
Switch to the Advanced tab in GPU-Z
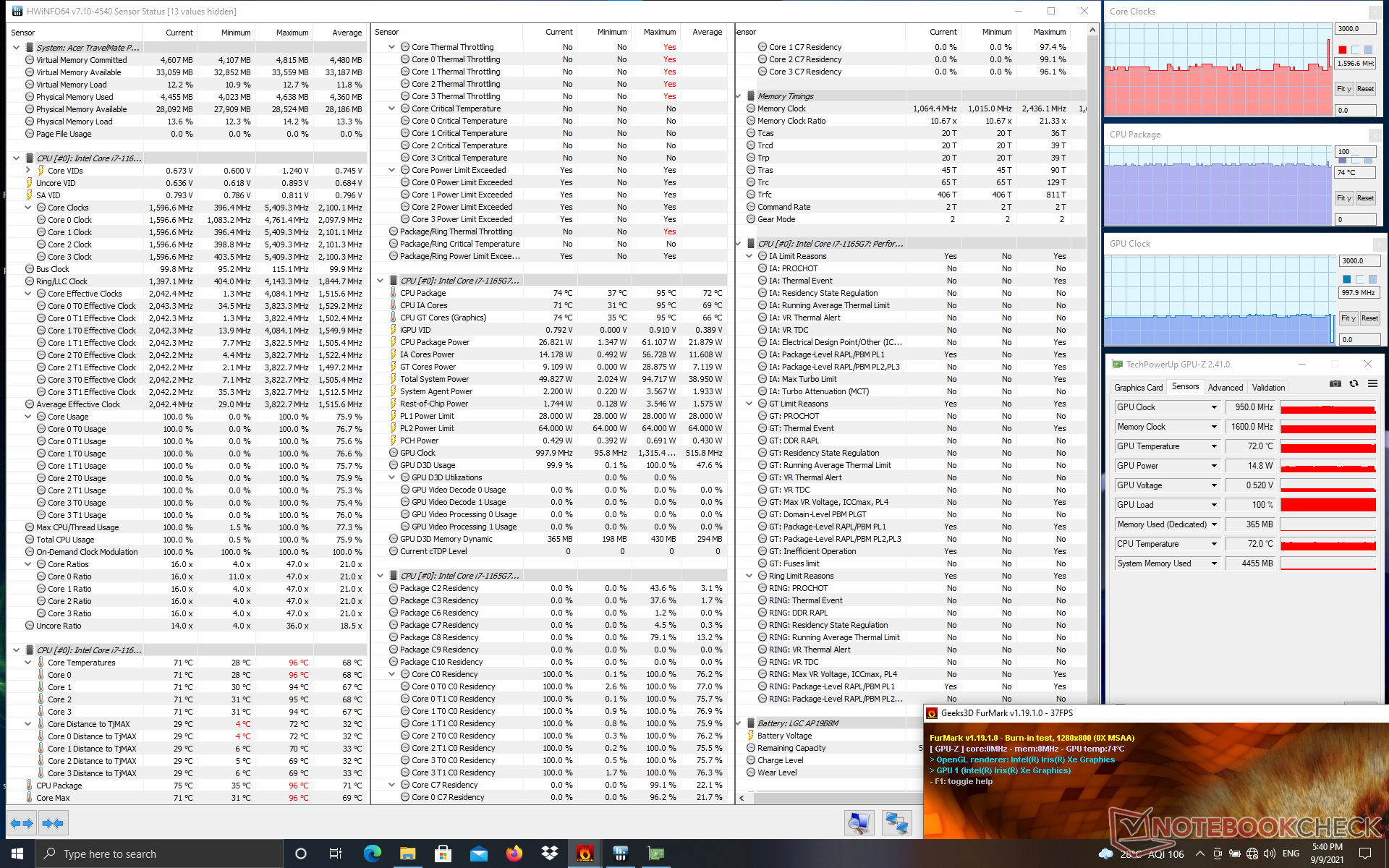click(1225, 388)
